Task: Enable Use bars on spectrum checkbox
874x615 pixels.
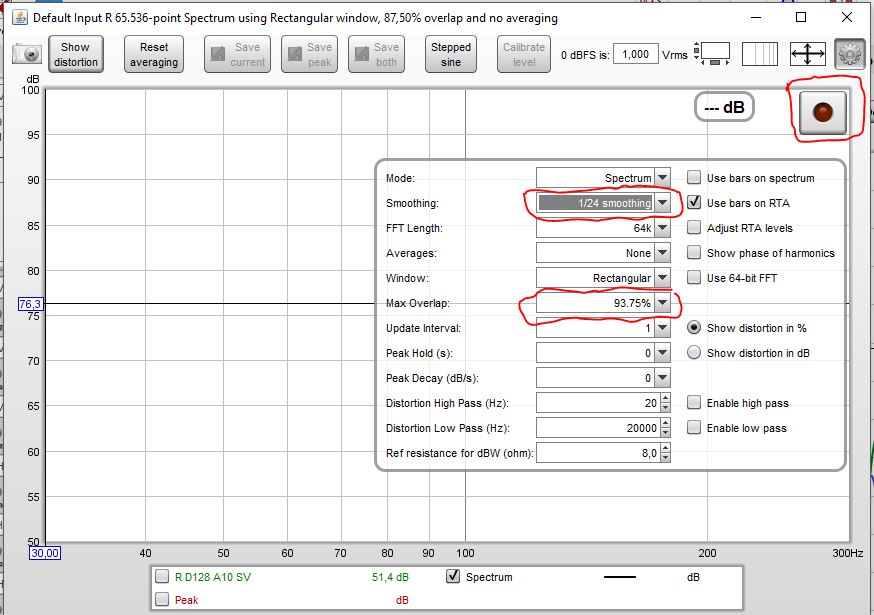Action: pyautogui.click(x=694, y=178)
